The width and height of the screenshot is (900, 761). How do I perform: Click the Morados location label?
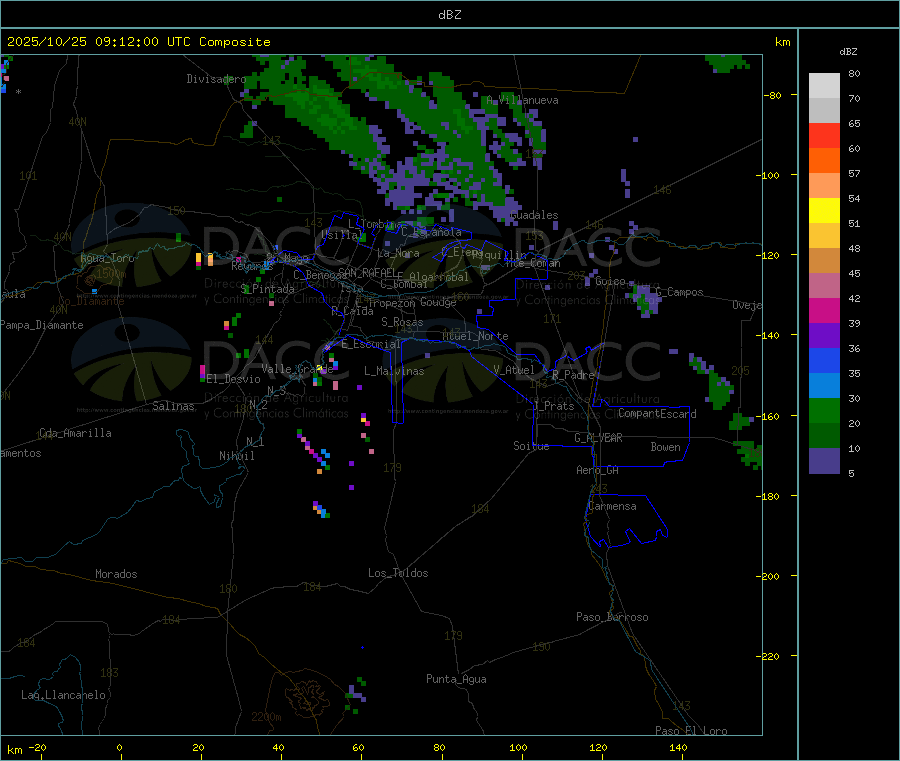116,574
